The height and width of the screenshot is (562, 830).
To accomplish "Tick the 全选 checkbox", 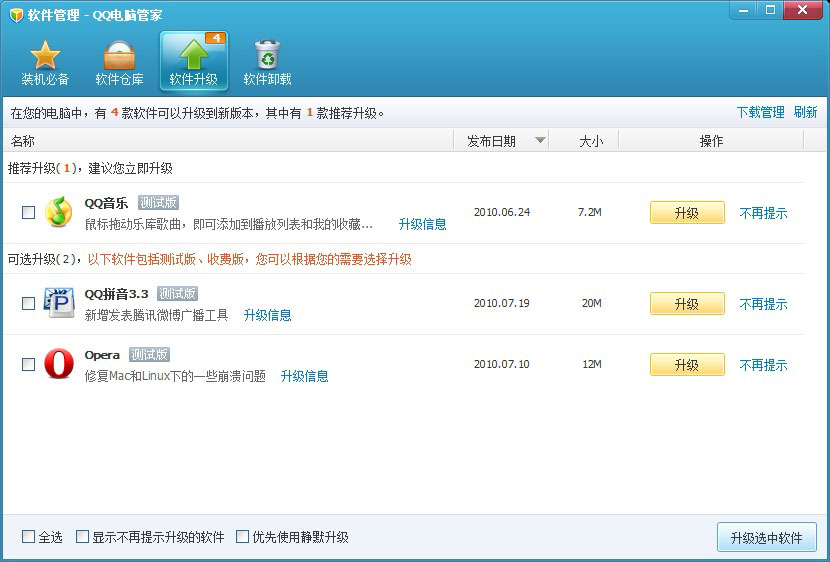I will click(29, 537).
